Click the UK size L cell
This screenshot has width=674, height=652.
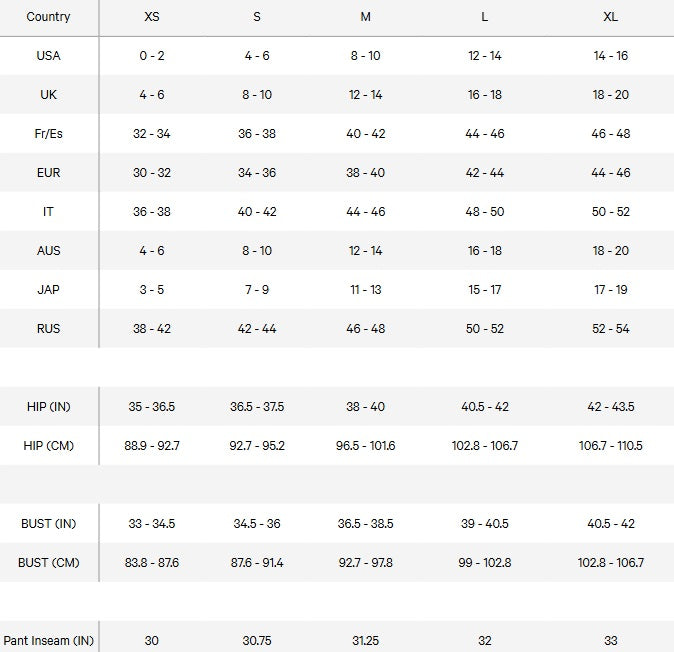tap(485, 95)
